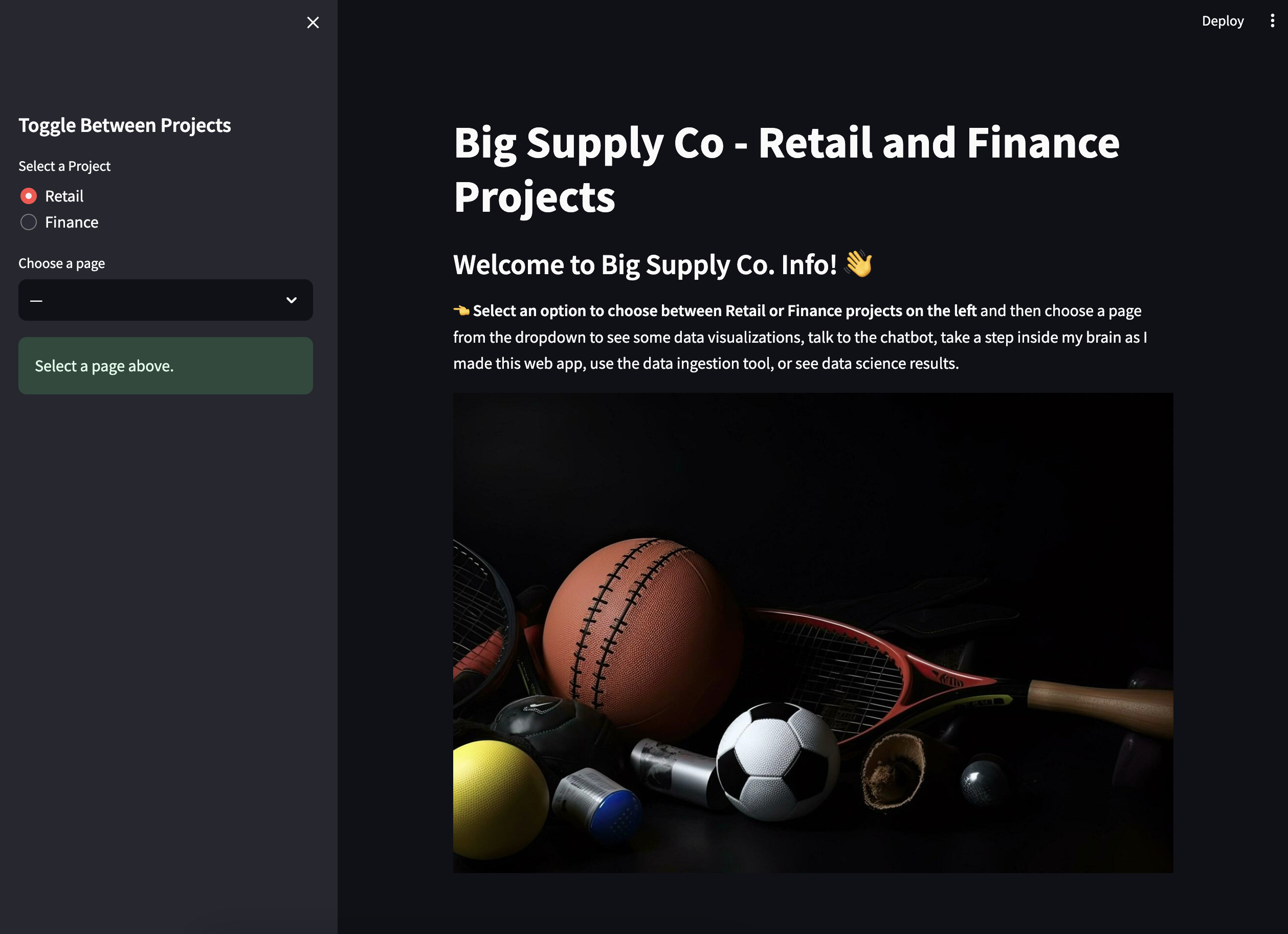Click the Retail option label text
Viewport: 1288px width, 934px height.
[64, 196]
